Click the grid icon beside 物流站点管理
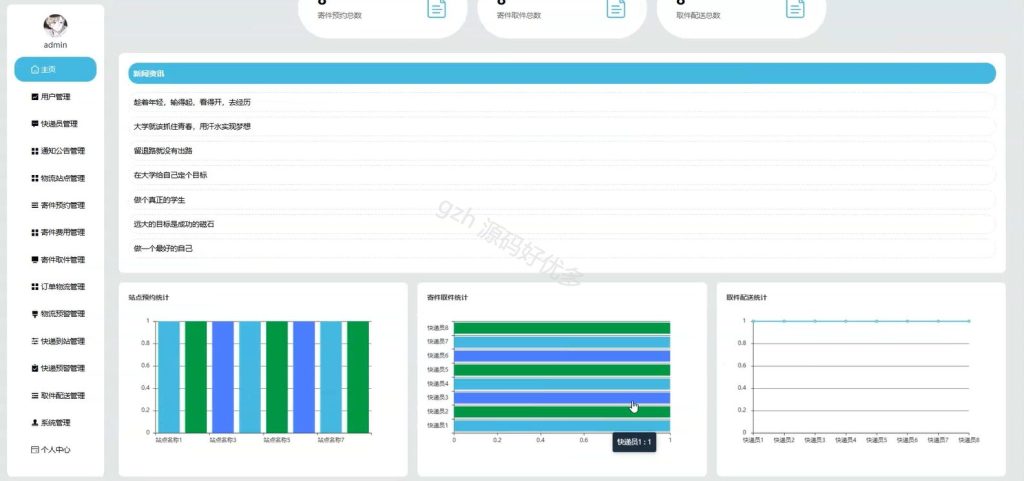This screenshot has height=481, width=1024. (x=35, y=178)
